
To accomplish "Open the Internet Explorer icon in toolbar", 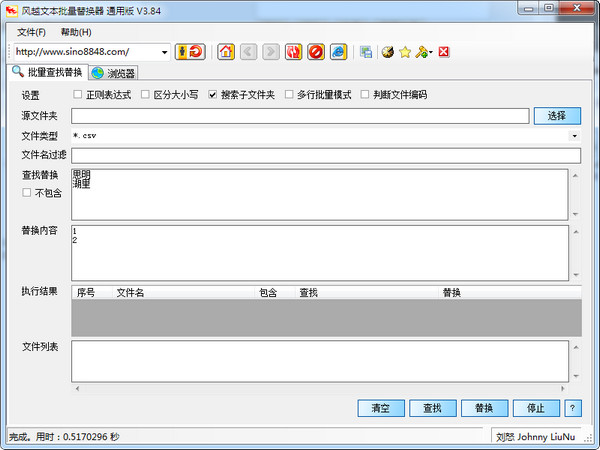I will pyautogui.click(x=338, y=52).
